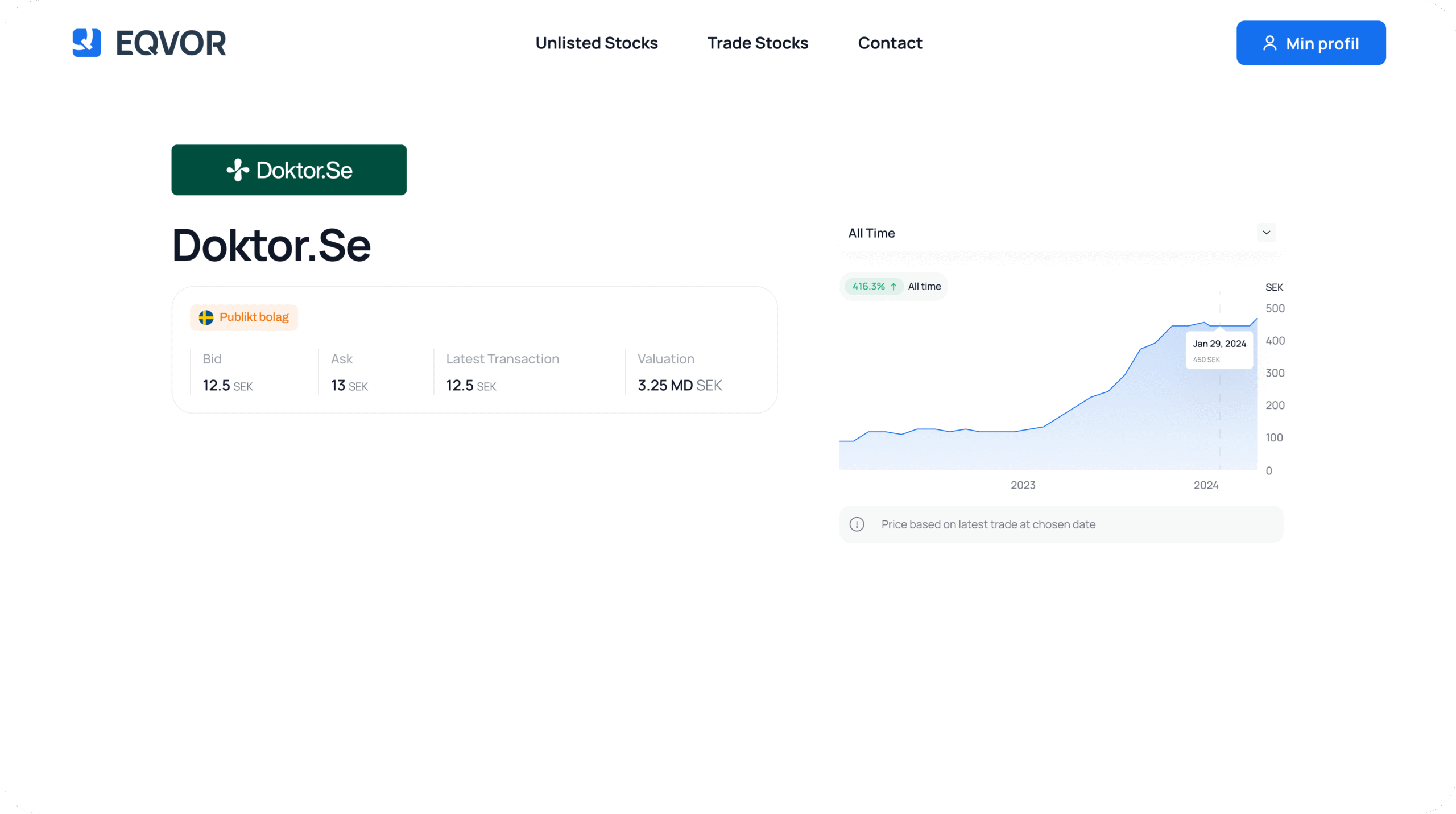Click the green up-arrow icon

click(894, 287)
